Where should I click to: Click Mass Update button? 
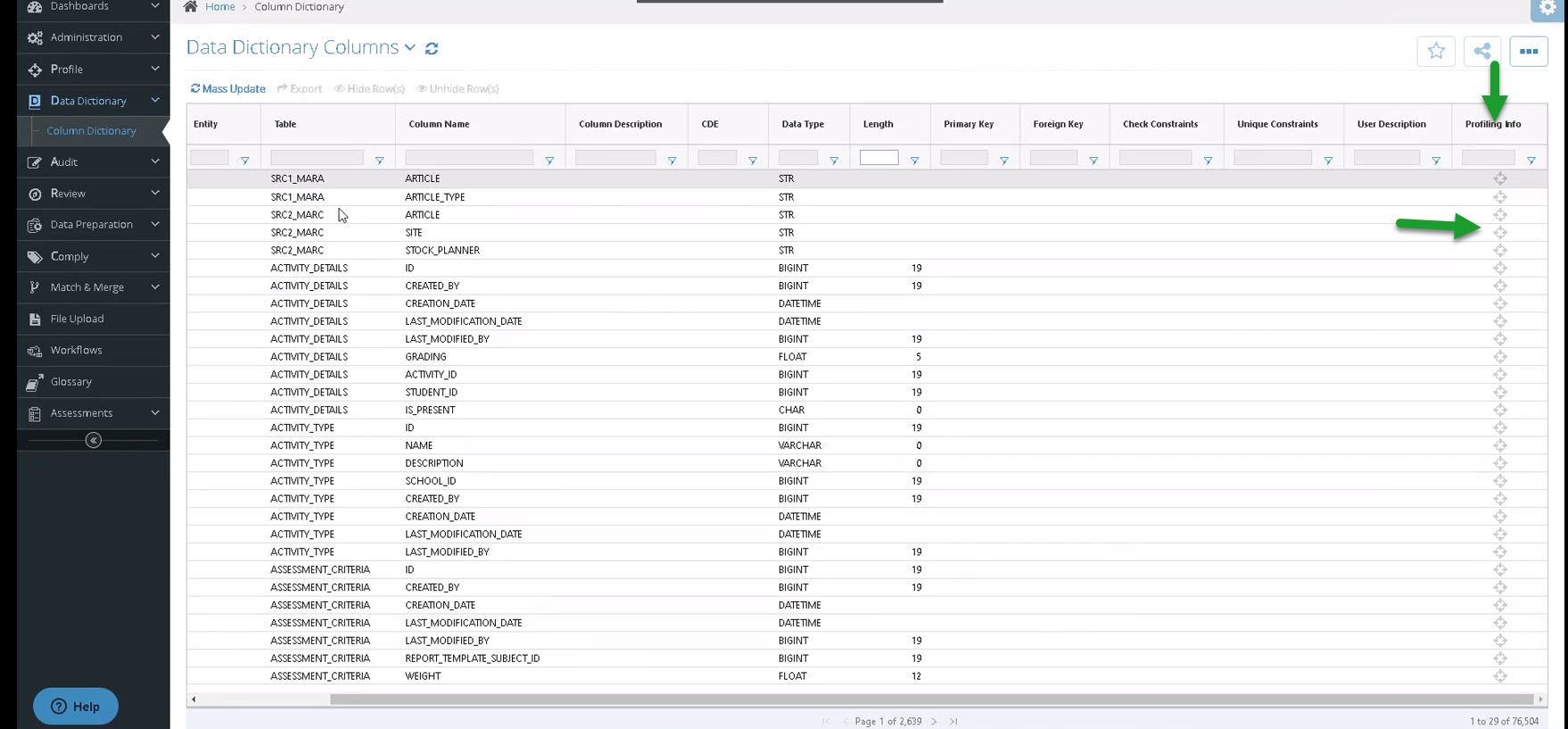(x=228, y=88)
